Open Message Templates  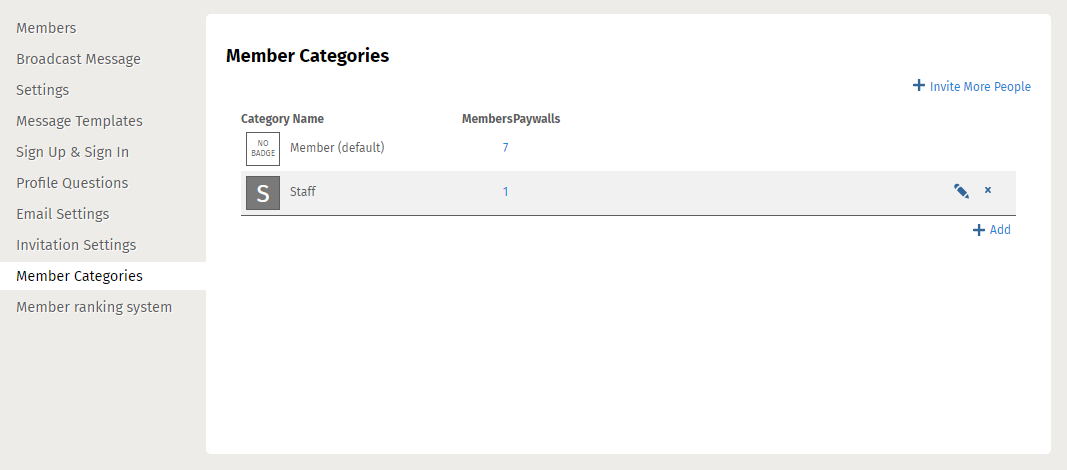coord(80,121)
